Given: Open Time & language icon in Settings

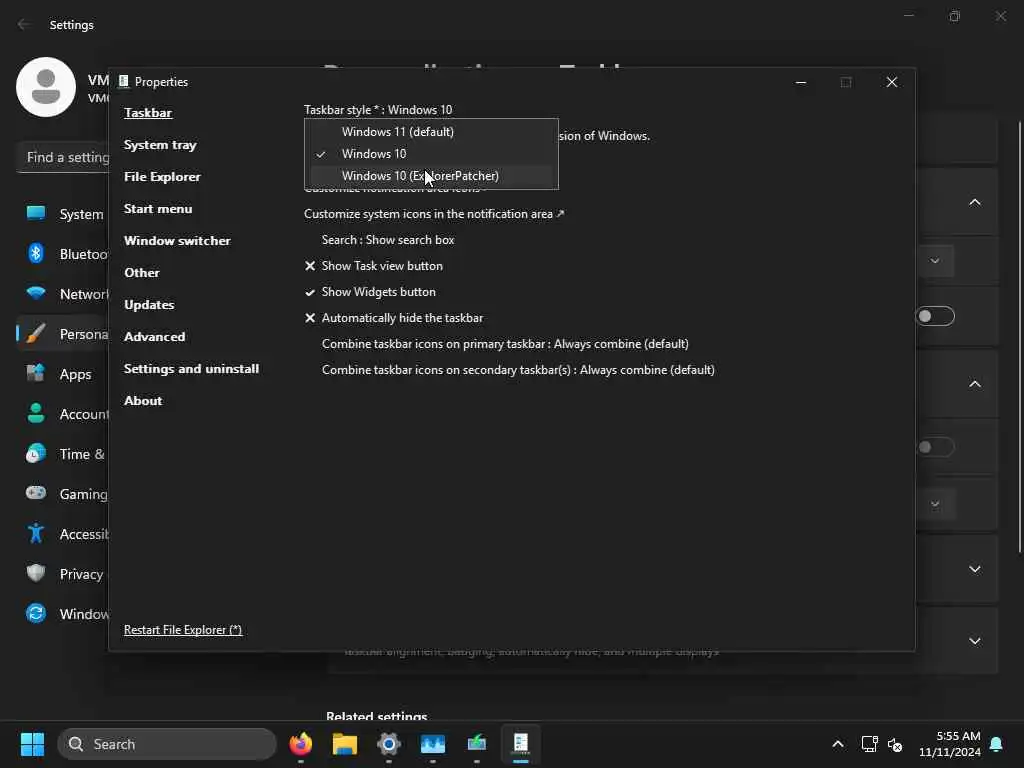Looking at the screenshot, I should click(x=36, y=453).
